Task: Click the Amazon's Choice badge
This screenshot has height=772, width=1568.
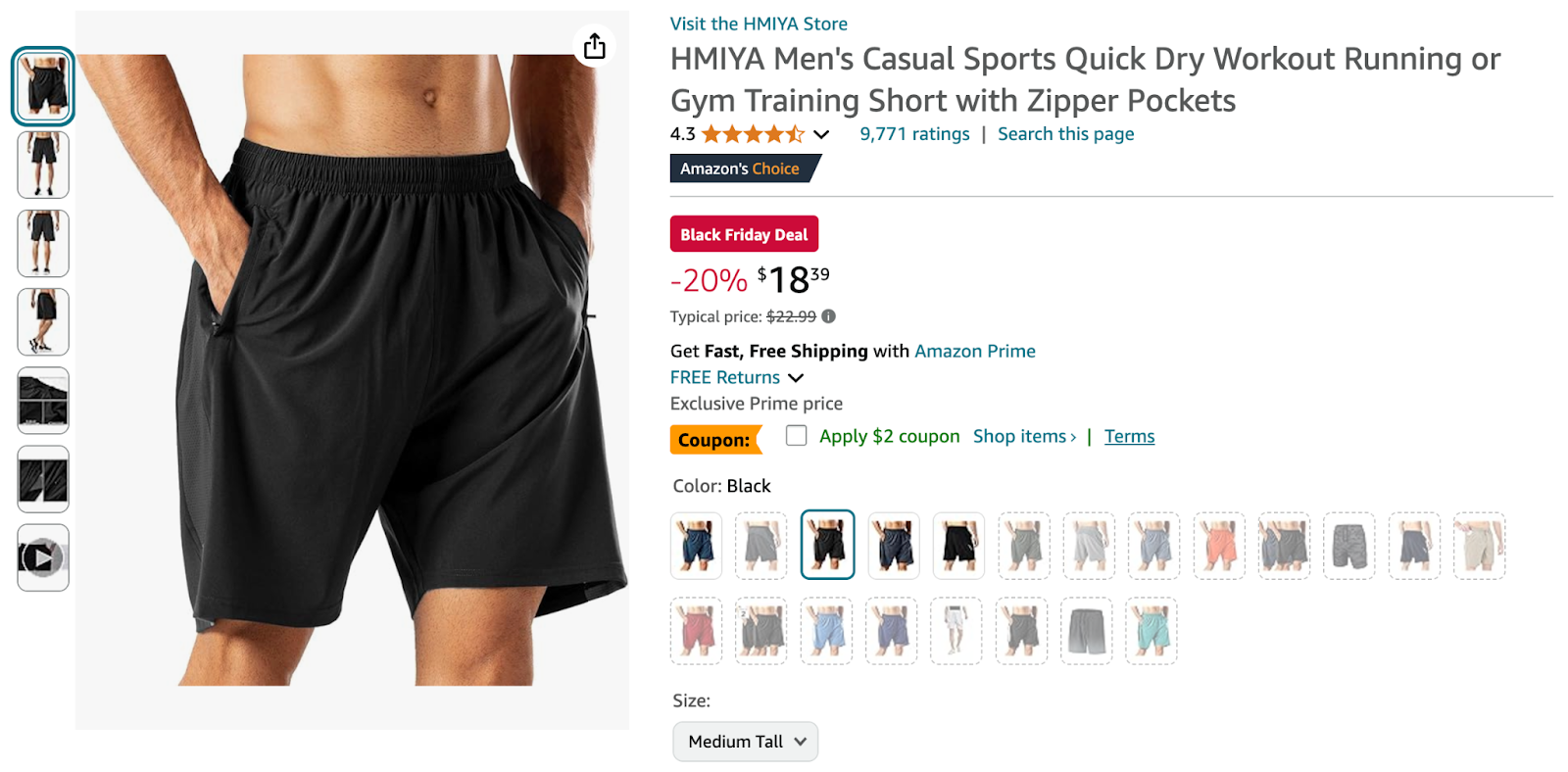Action: tap(744, 168)
